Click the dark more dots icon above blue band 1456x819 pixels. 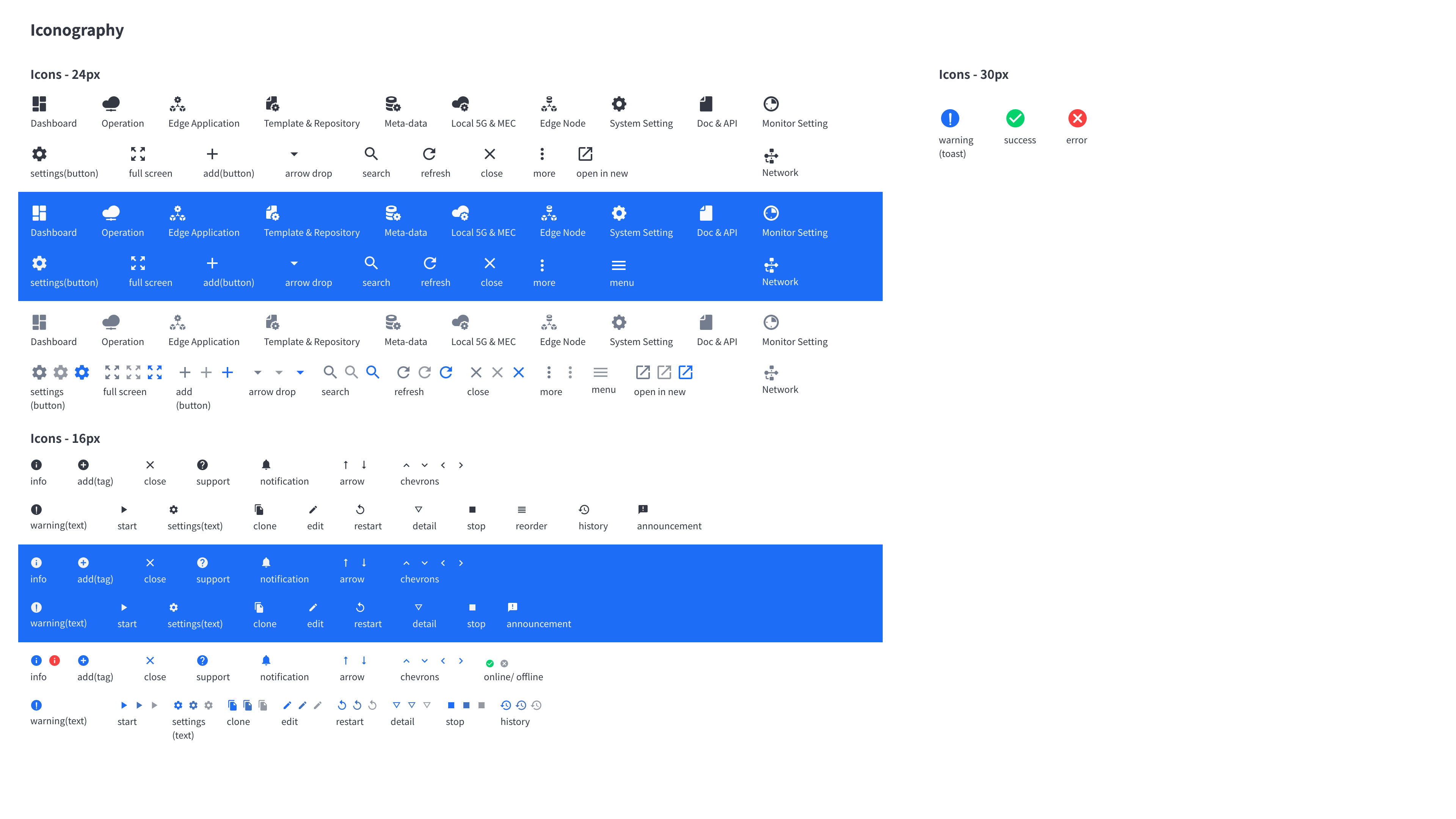(x=542, y=154)
